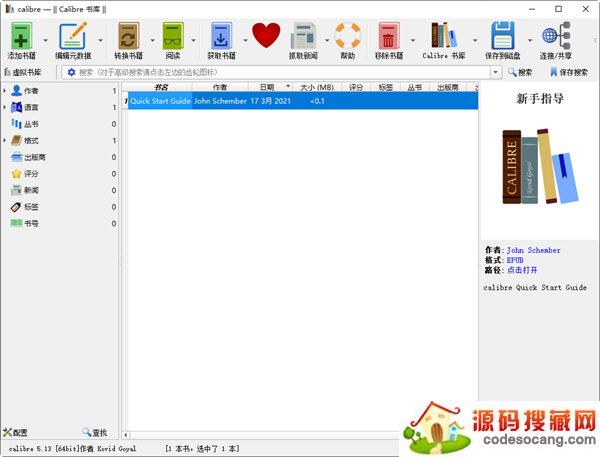Open dropdown arrow next to Convert books
The image size is (600, 457).
[x=152, y=40]
